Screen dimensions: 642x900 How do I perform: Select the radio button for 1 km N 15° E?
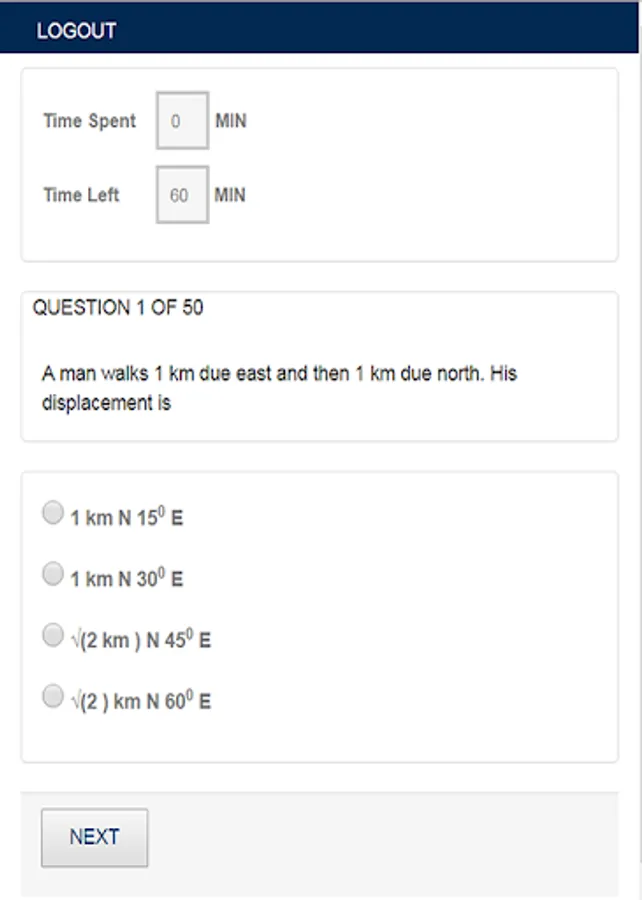(53, 513)
